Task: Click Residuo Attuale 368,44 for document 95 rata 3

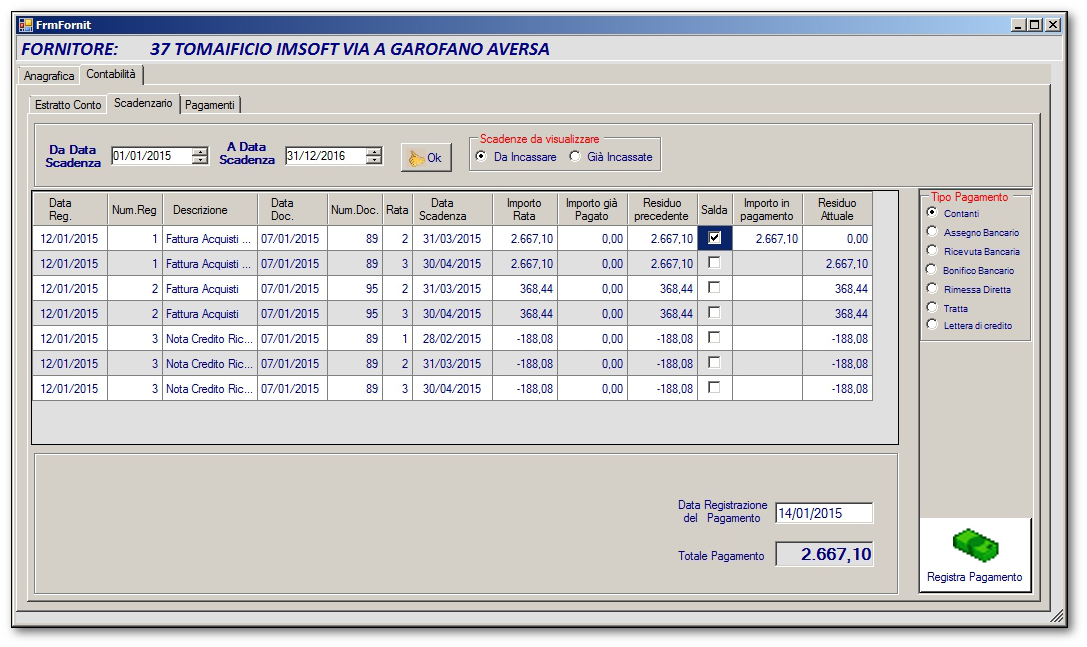Action: 837,313
